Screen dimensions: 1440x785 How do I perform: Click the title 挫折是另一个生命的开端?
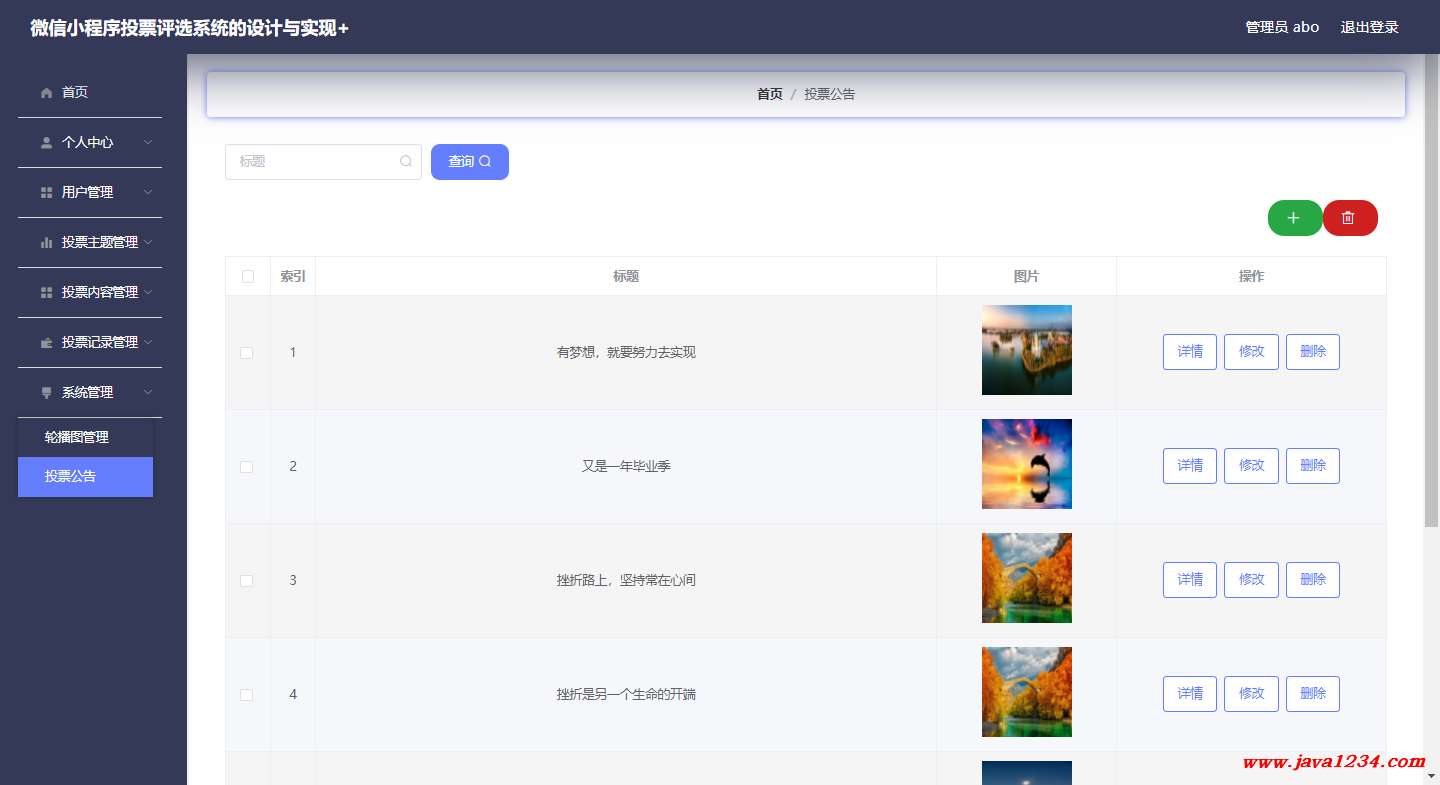coord(626,695)
